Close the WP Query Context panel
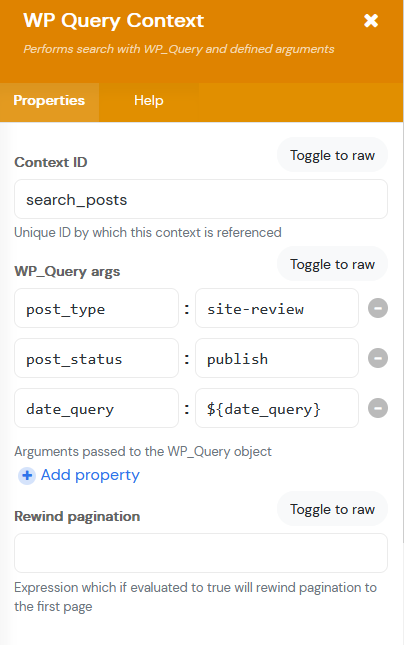Viewport: 404px width, 645px height. tap(371, 20)
